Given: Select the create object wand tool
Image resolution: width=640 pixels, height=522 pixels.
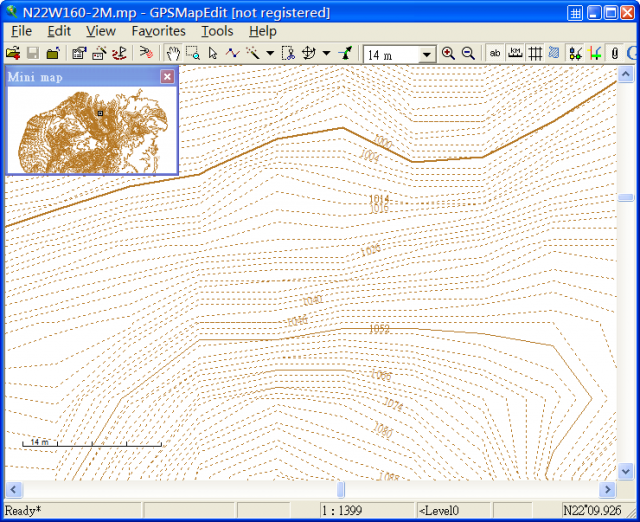Looking at the screenshot, I should (x=253, y=53).
